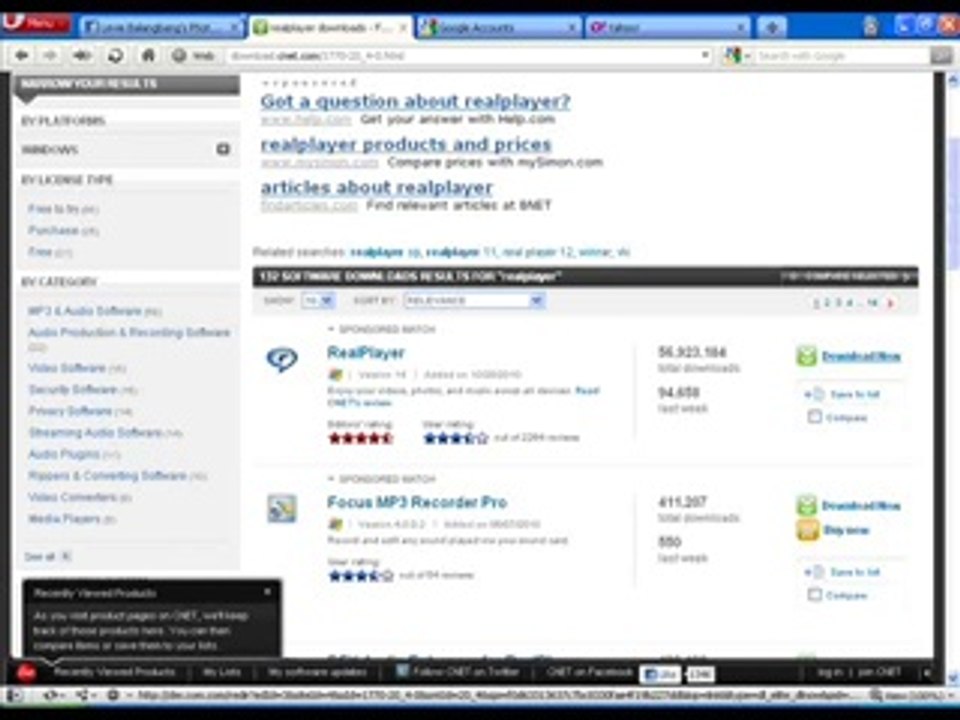
Task: Click Focus MP3 Recorder Pro product icon
Action: tap(282, 509)
